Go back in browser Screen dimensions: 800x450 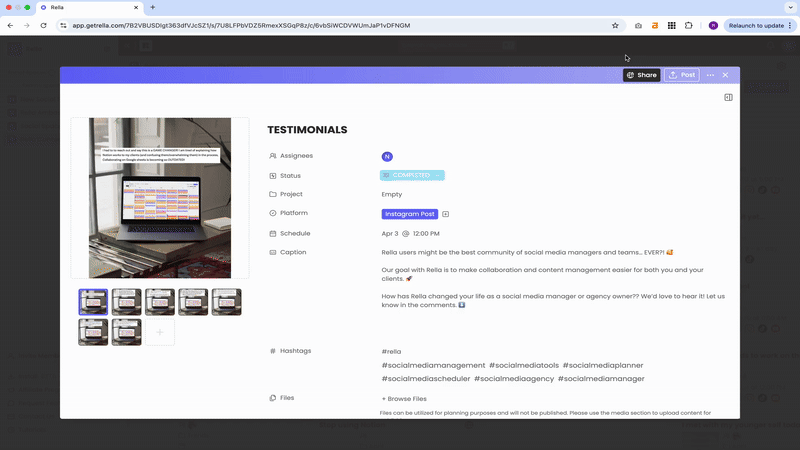tap(10, 26)
